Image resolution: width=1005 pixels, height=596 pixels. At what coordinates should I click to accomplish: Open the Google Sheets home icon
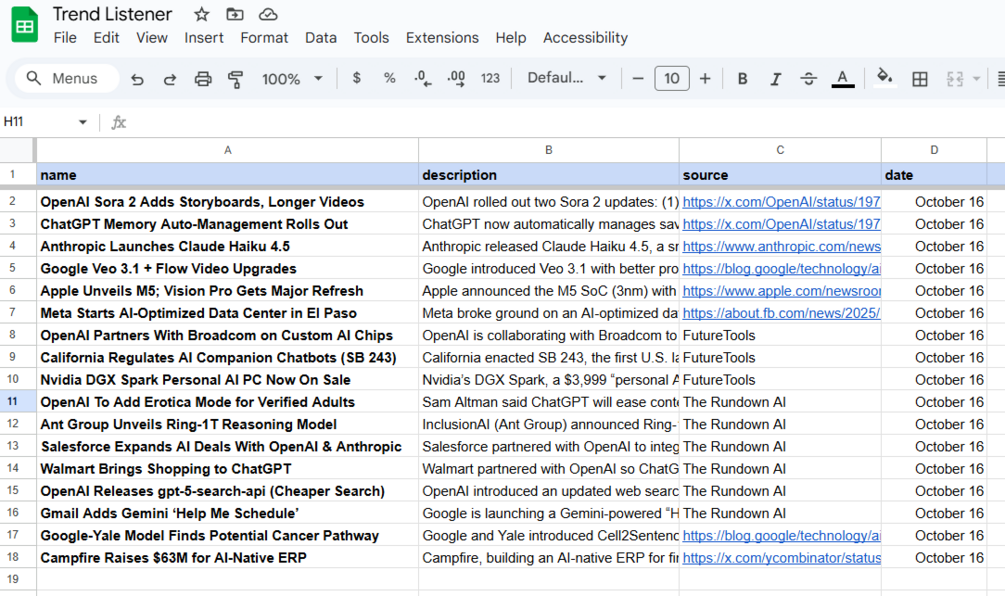(25, 24)
